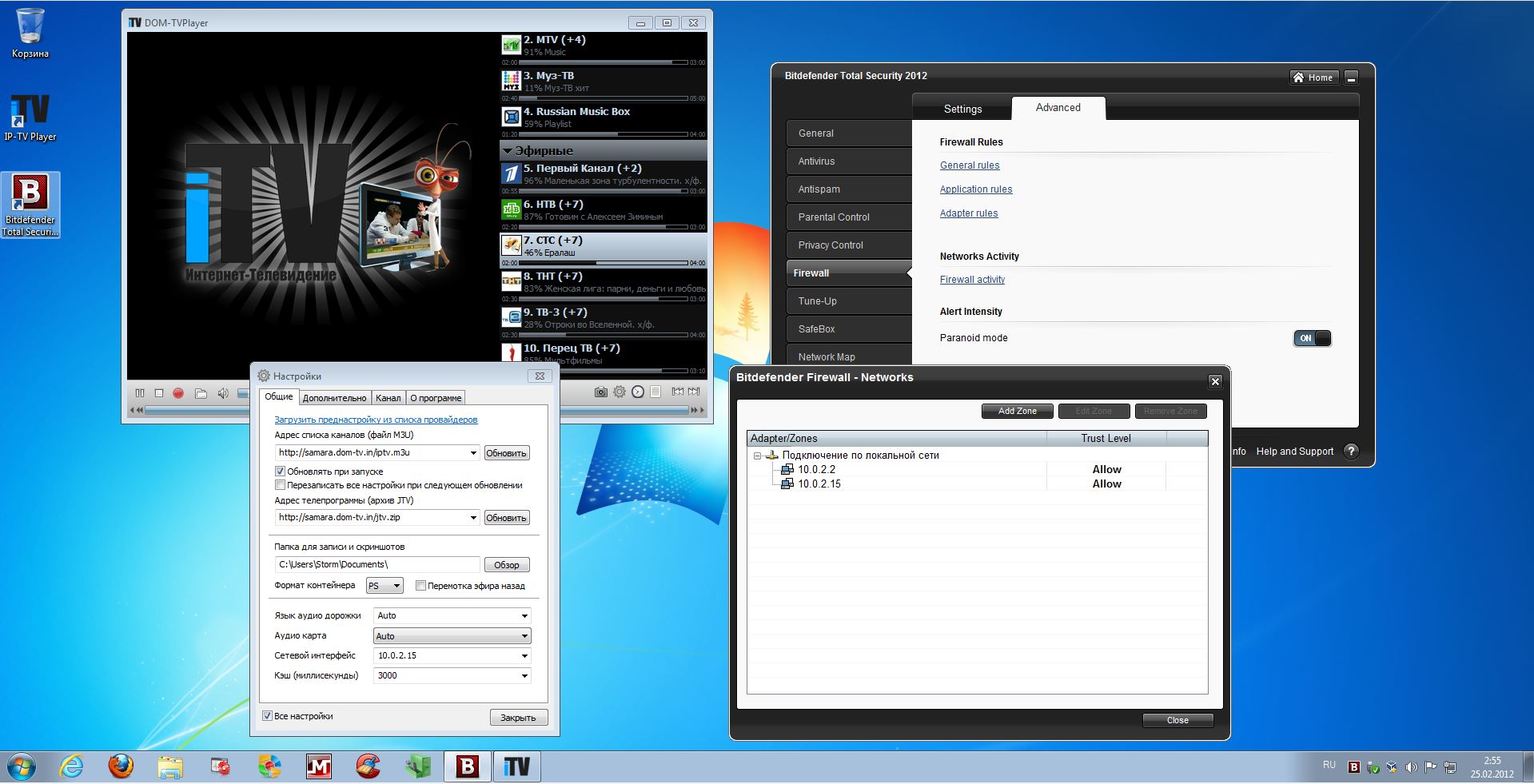Screen dimensions: 1534x784
Task: Mute sound with the speaker icon
Action: [223, 393]
